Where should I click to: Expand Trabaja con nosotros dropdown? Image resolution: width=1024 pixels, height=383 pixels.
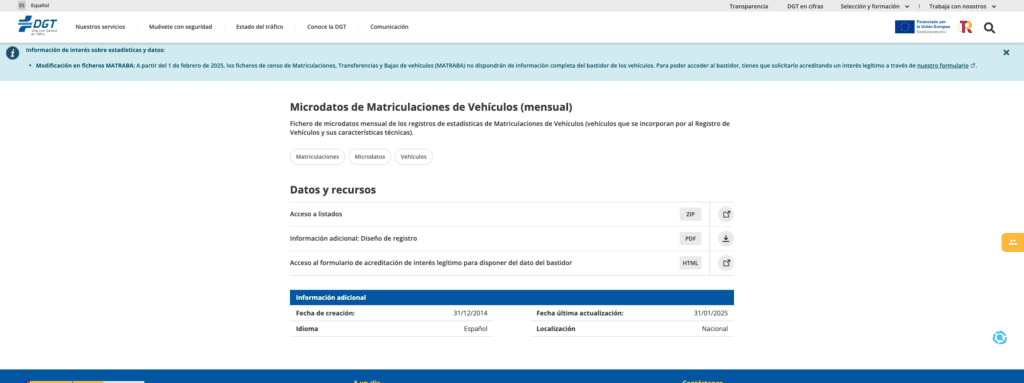click(x=963, y=6)
